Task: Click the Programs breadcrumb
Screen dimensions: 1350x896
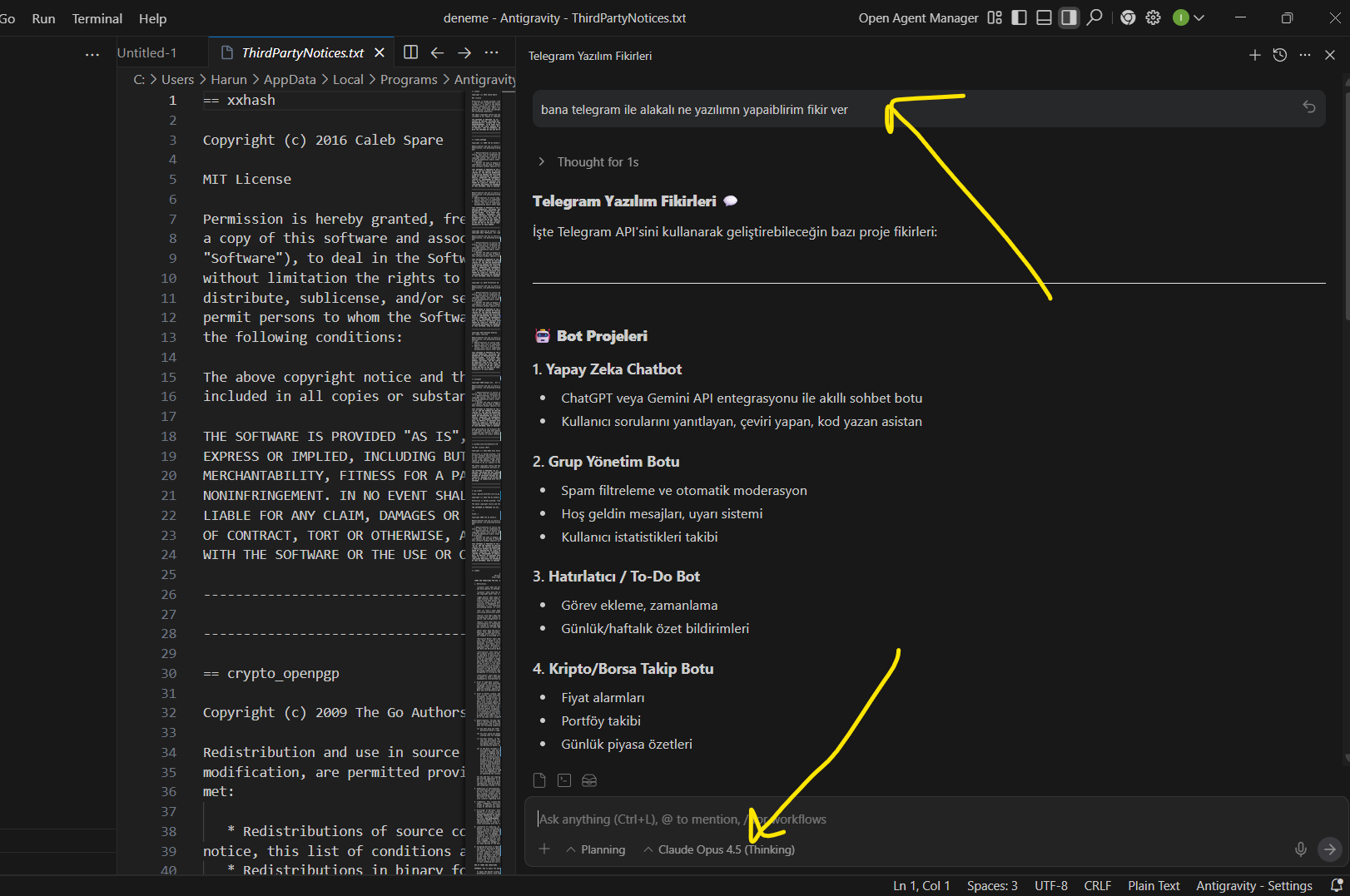Action: pyautogui.click(x=409, y=79)
